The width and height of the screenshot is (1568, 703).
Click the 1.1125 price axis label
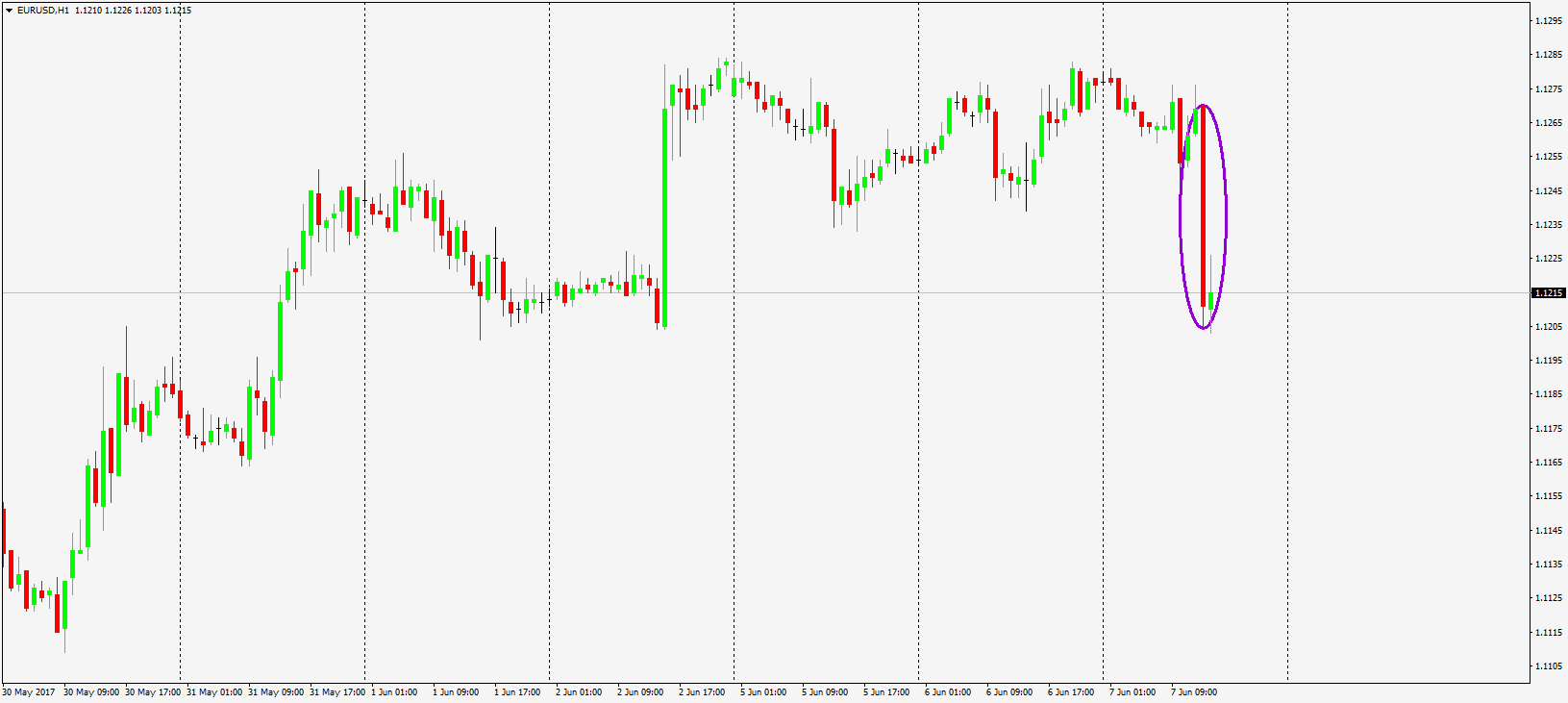tap(1549, 598)
